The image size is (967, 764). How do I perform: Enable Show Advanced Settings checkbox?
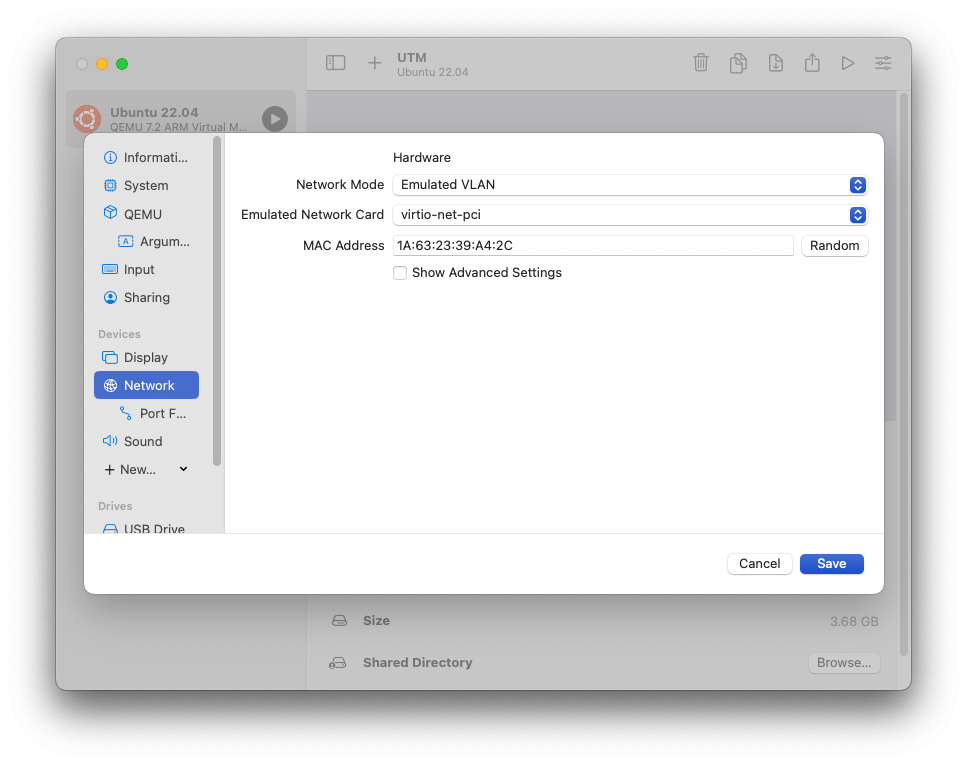click(x=400, y=273)
